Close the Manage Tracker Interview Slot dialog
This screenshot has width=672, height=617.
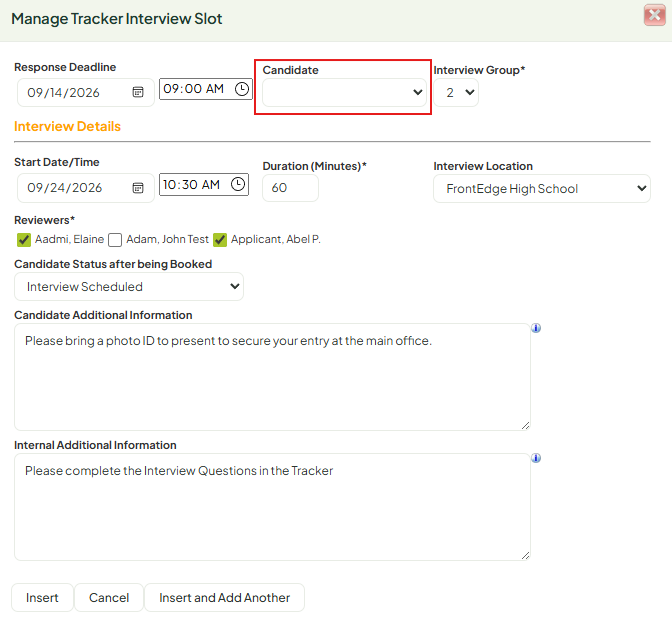click(x=654, y=15)
